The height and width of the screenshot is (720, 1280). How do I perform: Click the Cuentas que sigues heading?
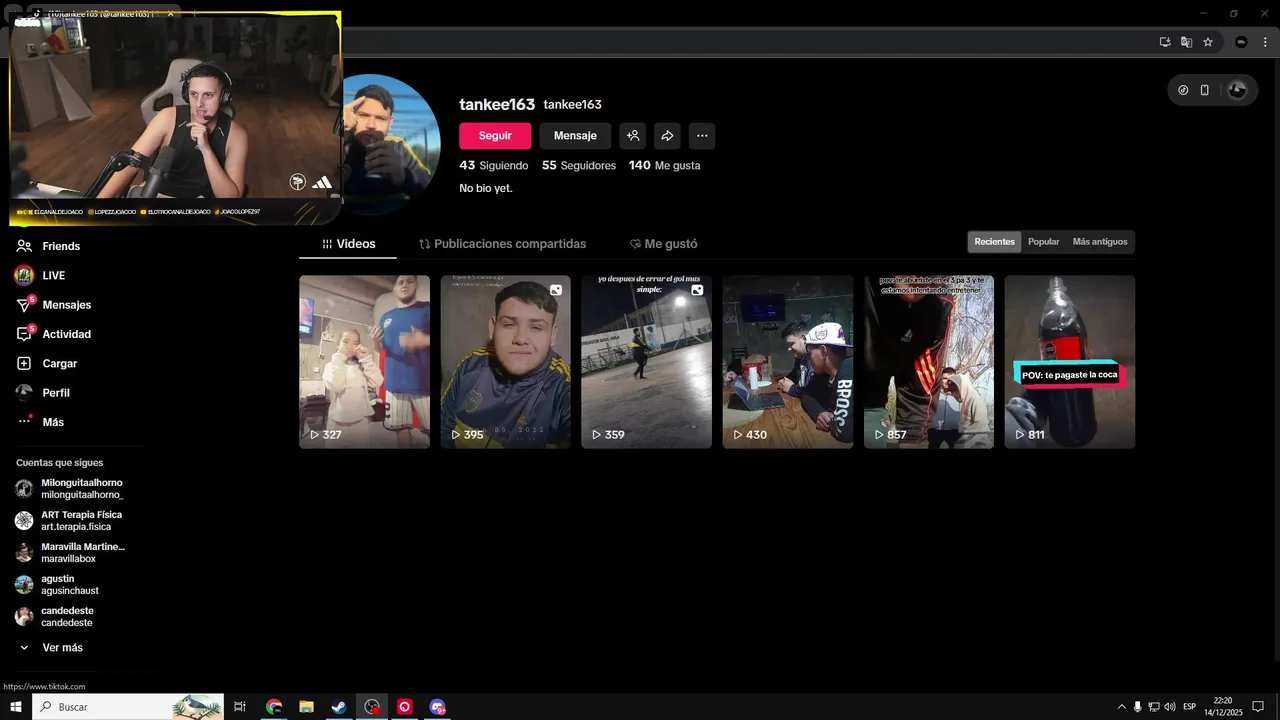[x=59, y=463]
